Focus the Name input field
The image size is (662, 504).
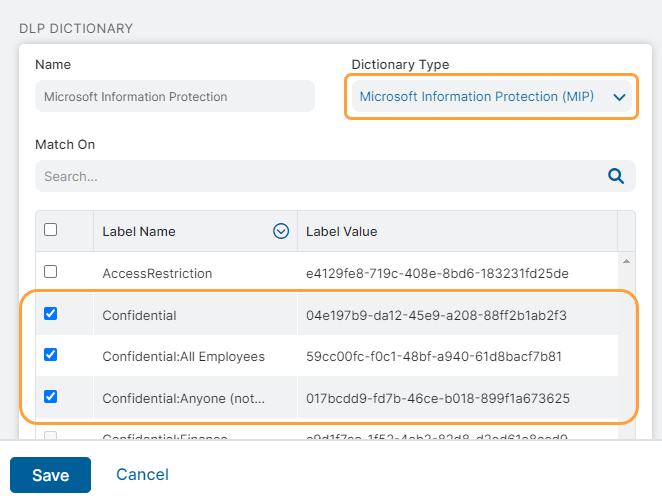click(x=175, y=96)
